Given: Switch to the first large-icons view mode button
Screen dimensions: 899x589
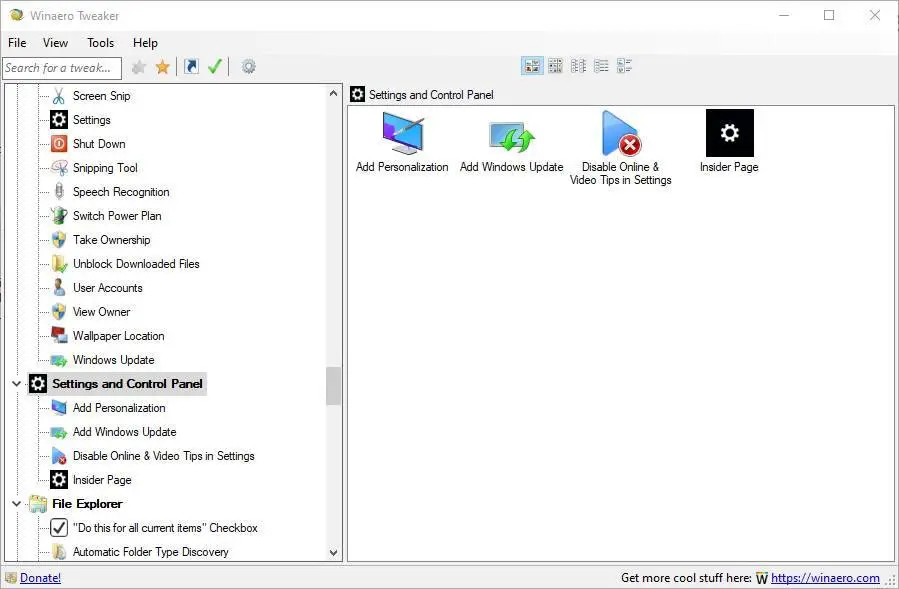Looking at the screenshot, I should click(532, 66).
